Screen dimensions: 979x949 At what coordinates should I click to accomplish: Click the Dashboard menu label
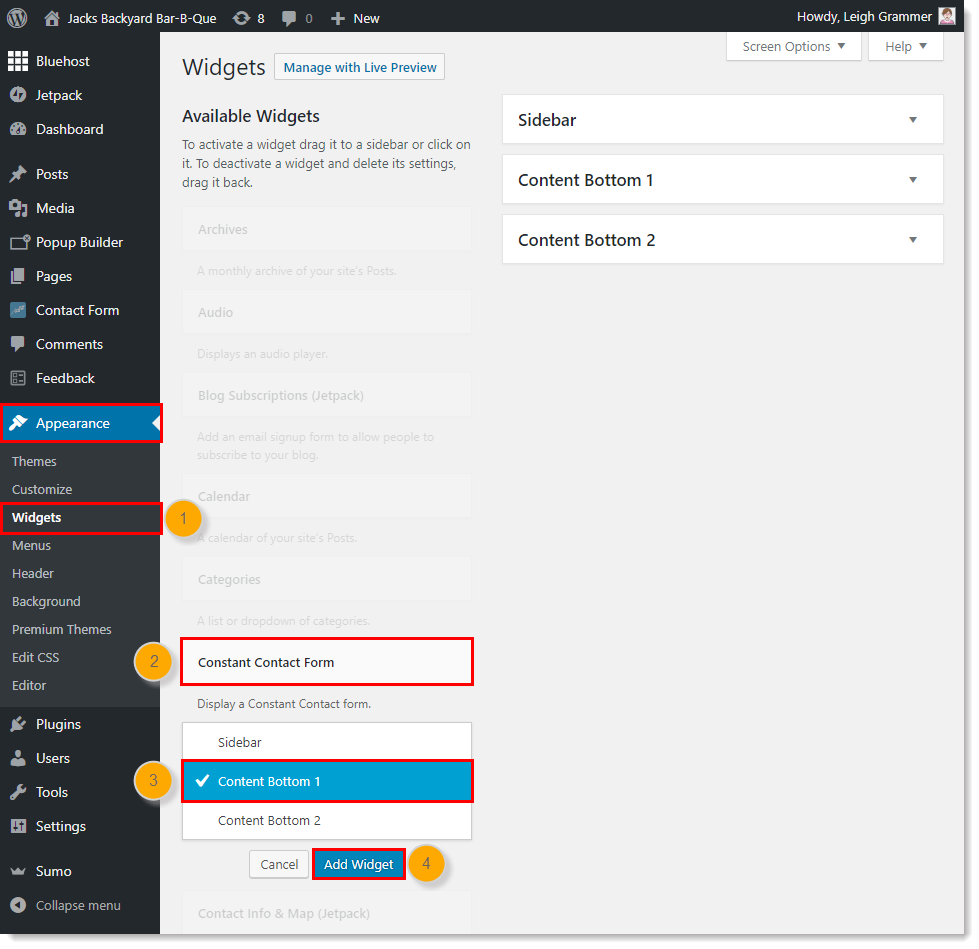click(x=69, y=129)
